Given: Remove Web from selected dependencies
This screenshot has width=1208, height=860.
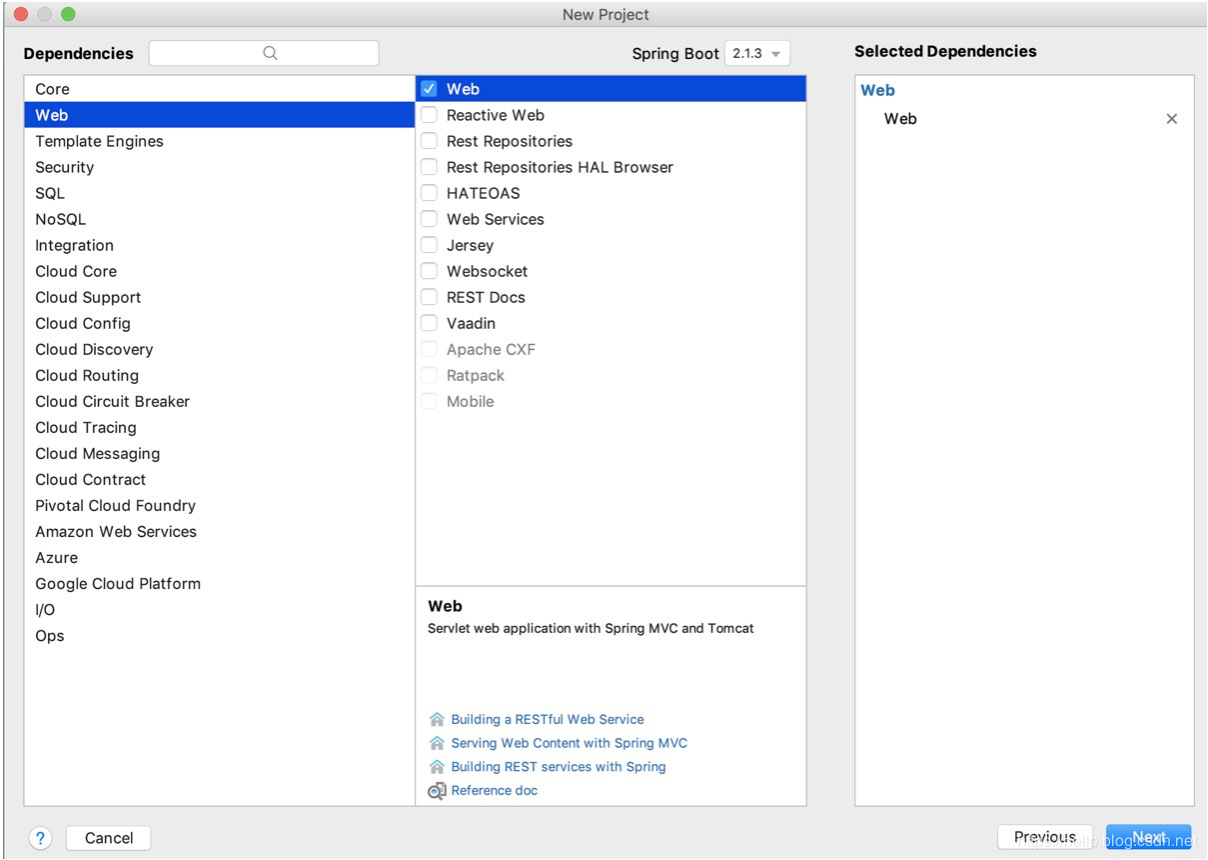Looking at the screenshot, I should pyautogui.click(x=1172, y=119).
